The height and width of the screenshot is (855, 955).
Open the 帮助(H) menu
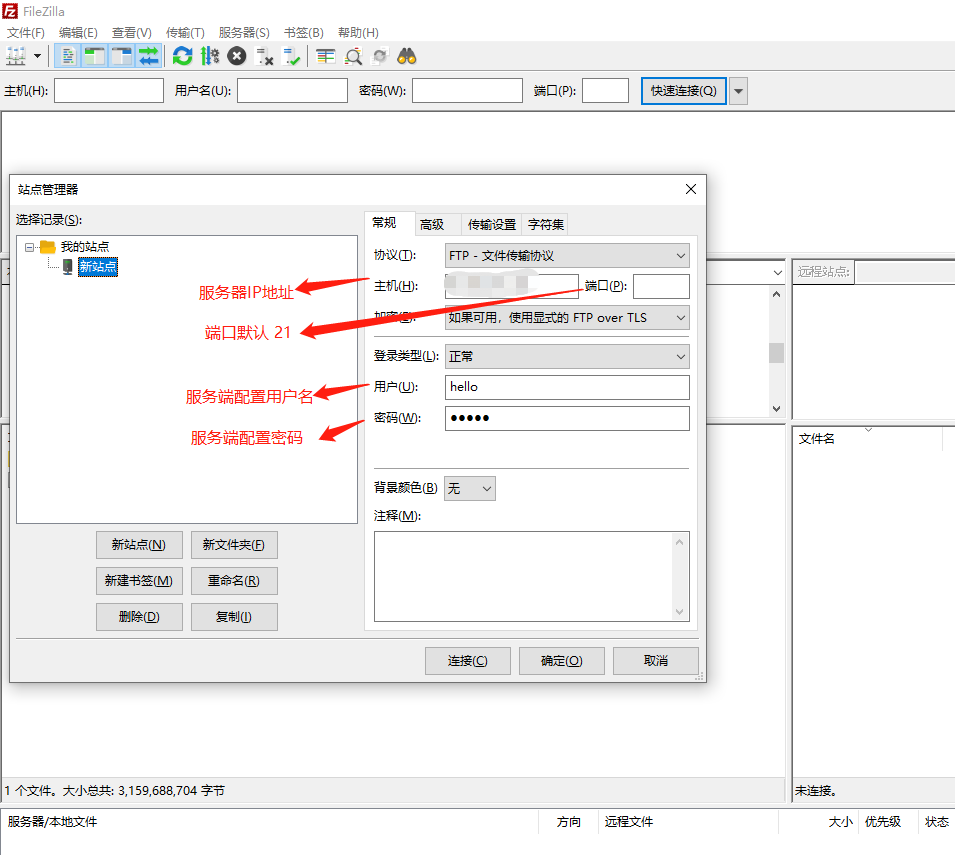pyautogui.click(x=358, y=32)
